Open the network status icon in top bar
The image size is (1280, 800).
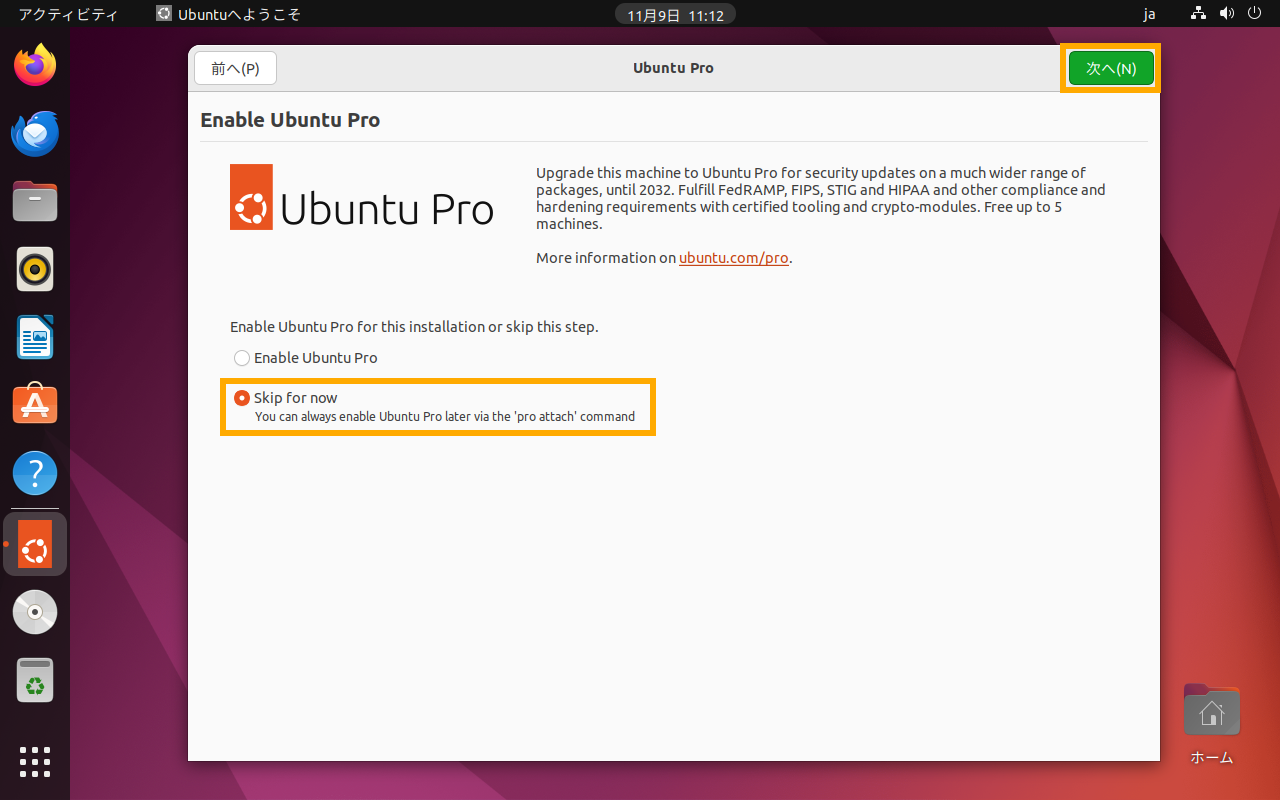1199,14
